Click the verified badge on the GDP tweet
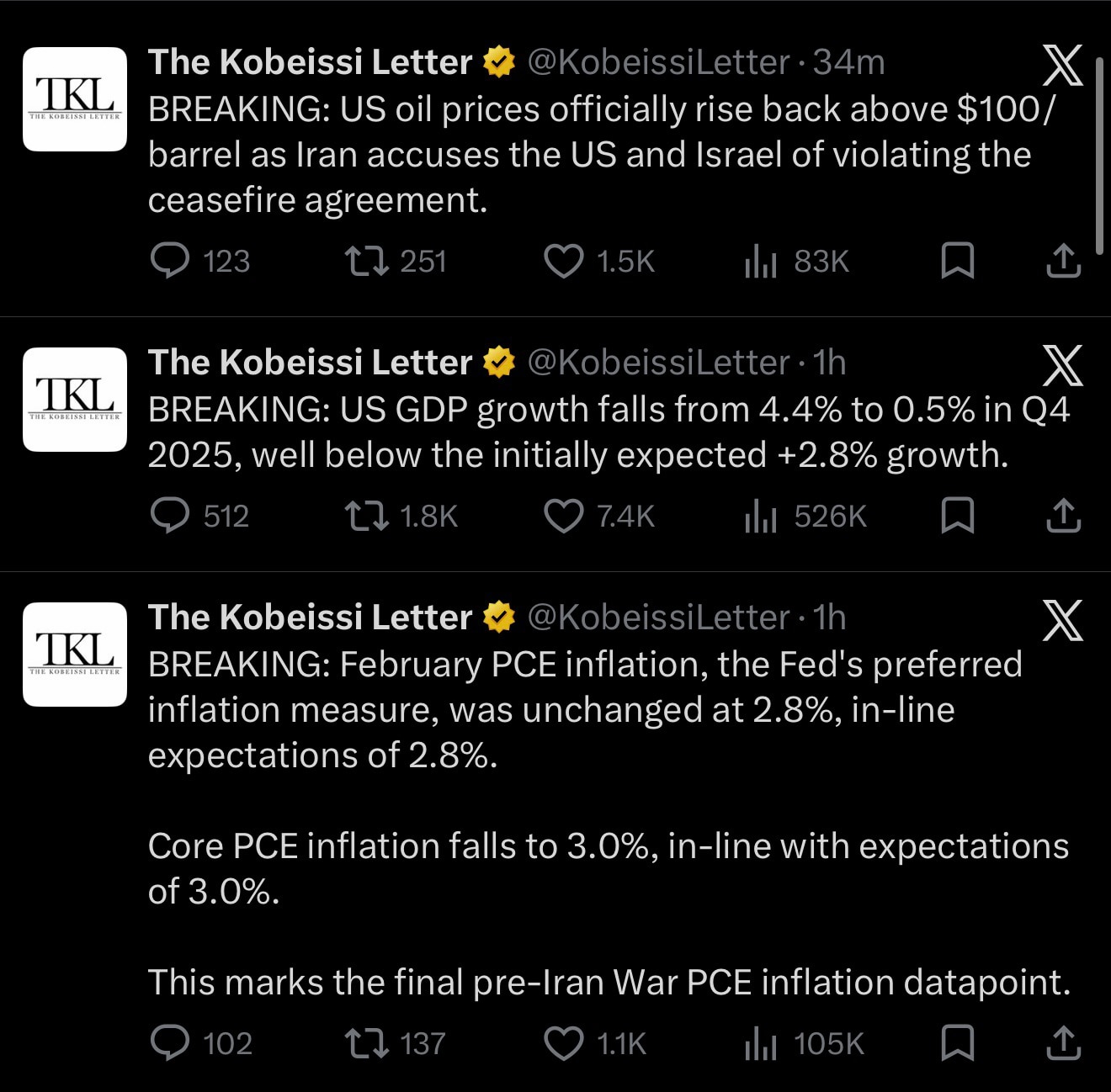The image size is (1111, 1092). coord(498,362)
